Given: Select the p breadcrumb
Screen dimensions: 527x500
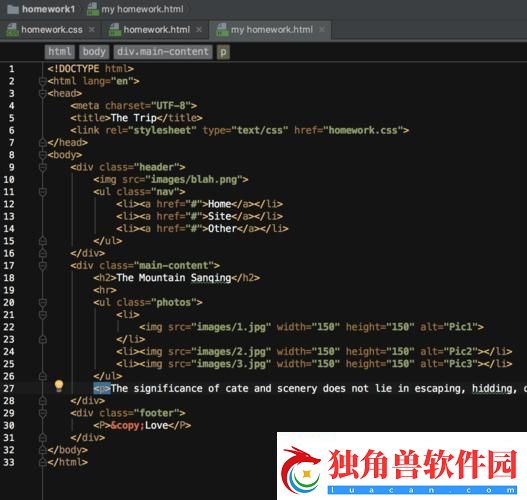Looking at the screenshot, I should (x=223, y=52).
